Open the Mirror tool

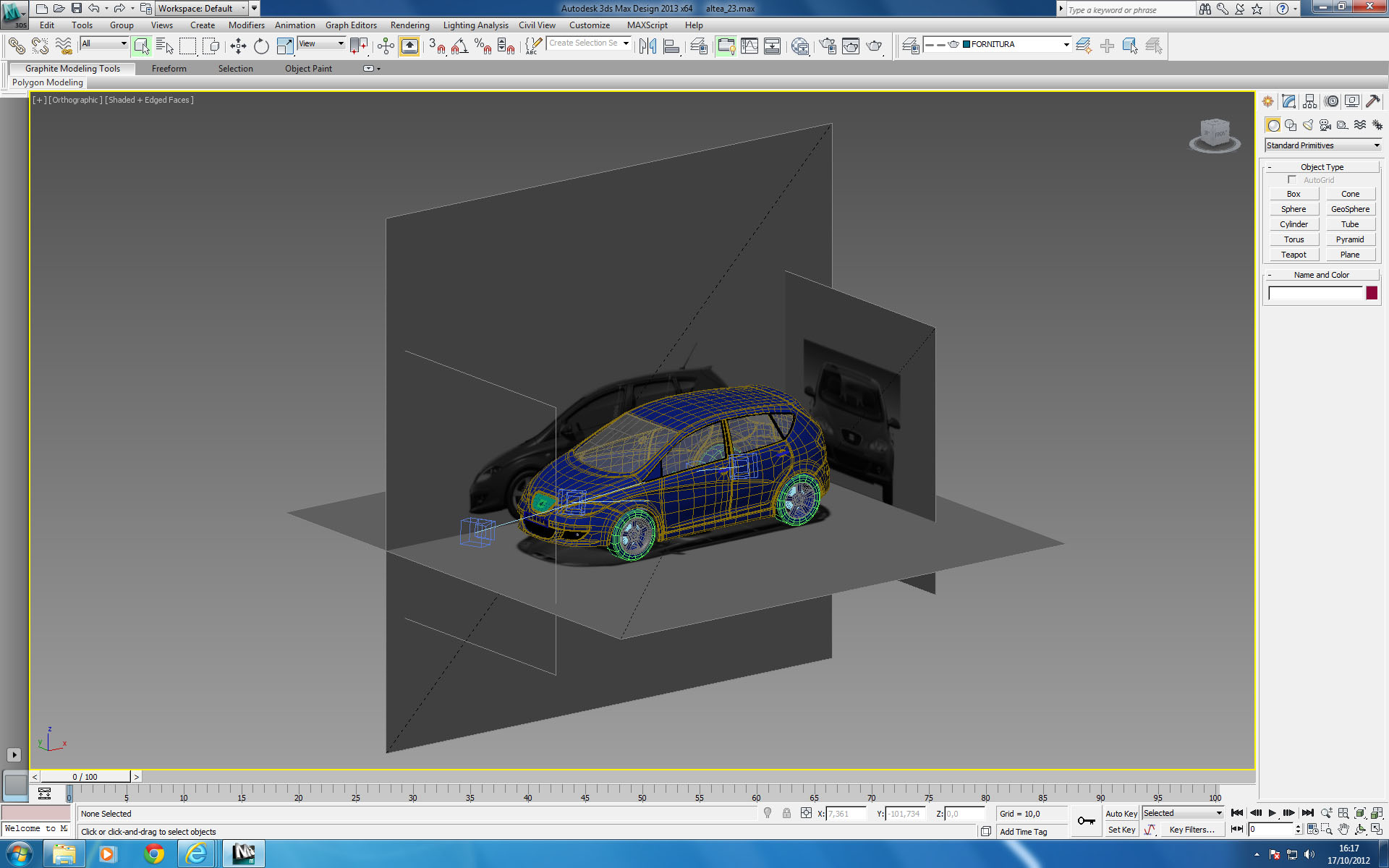647,46
